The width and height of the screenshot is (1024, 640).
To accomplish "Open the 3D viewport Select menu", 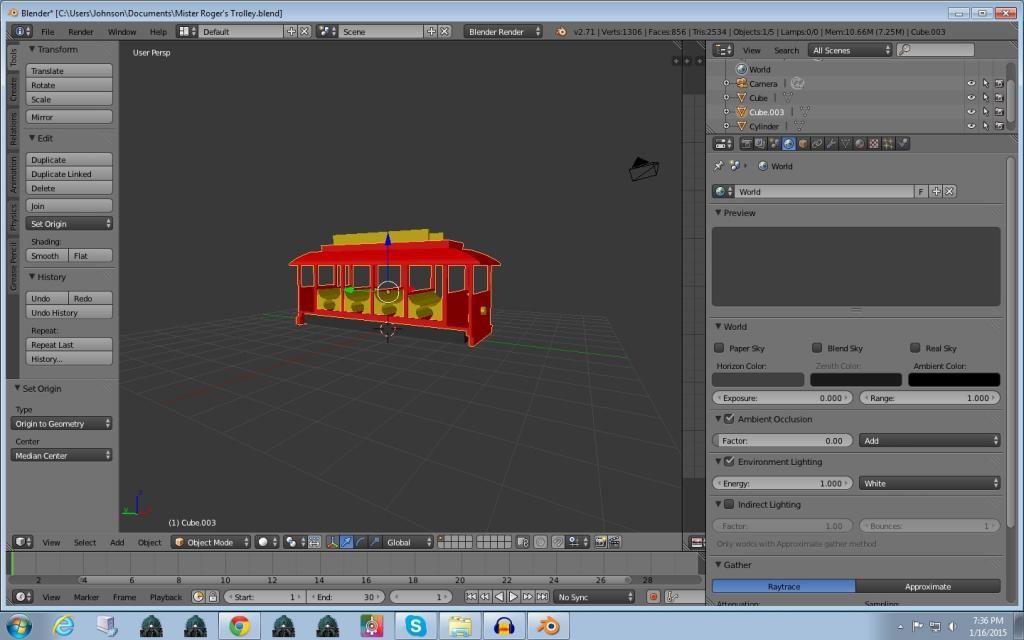I will click(x=85, y=542).
